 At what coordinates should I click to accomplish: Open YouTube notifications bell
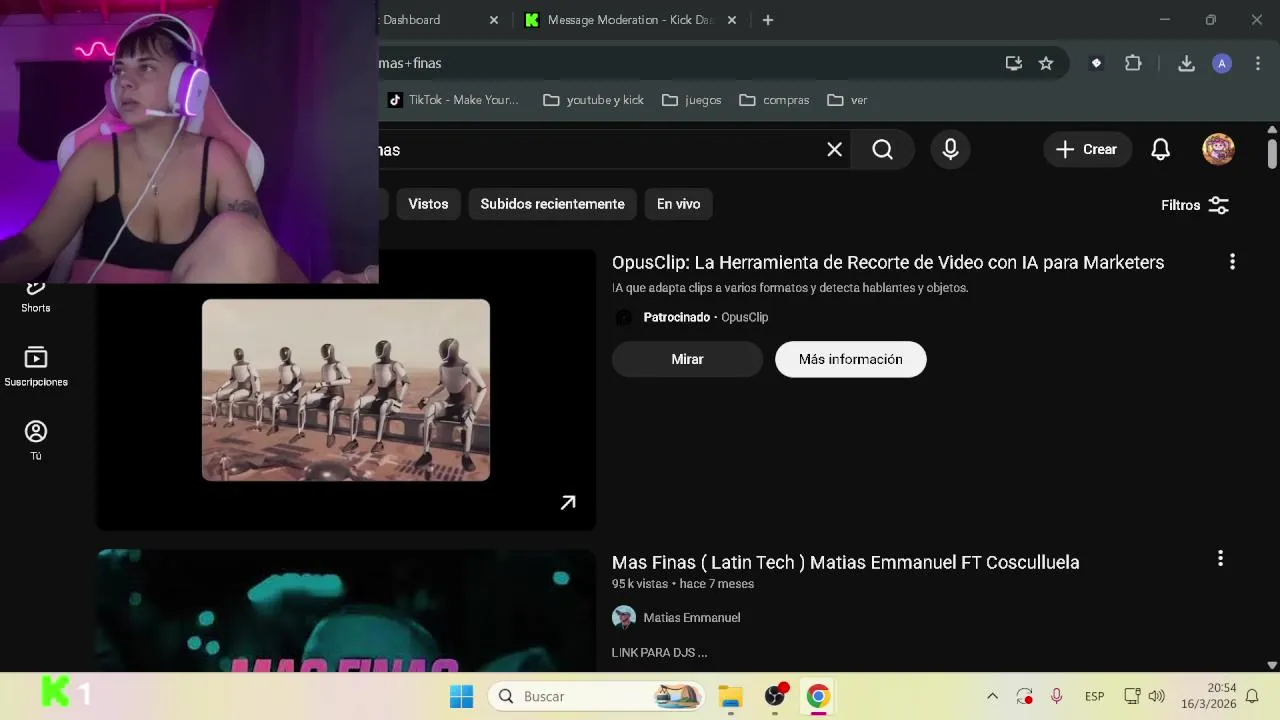(x=1160, y=150)
